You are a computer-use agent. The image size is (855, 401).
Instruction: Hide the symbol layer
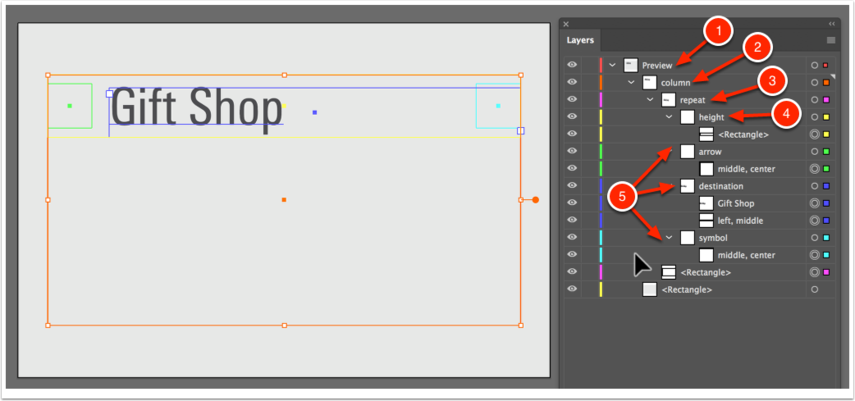(571, 238)
